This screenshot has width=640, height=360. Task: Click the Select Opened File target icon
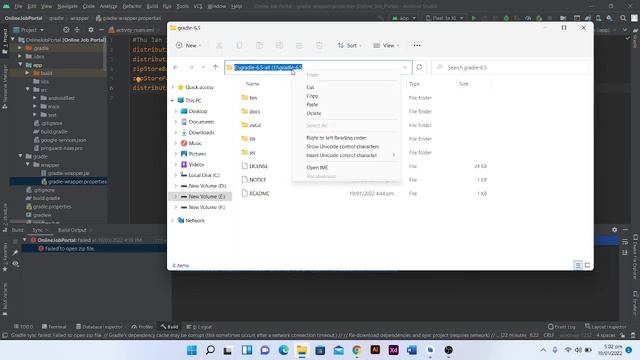pyautogui.click(x=66, y=30)
